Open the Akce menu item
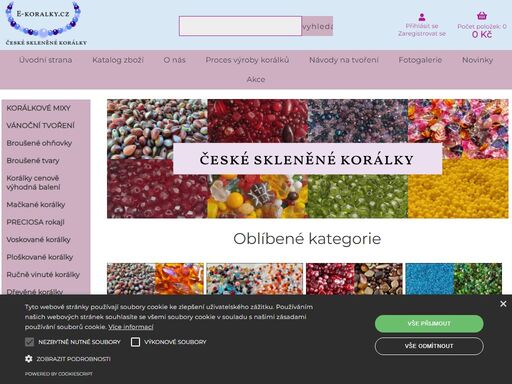This screenshot has width=512, height=384. tap(256, 79)
